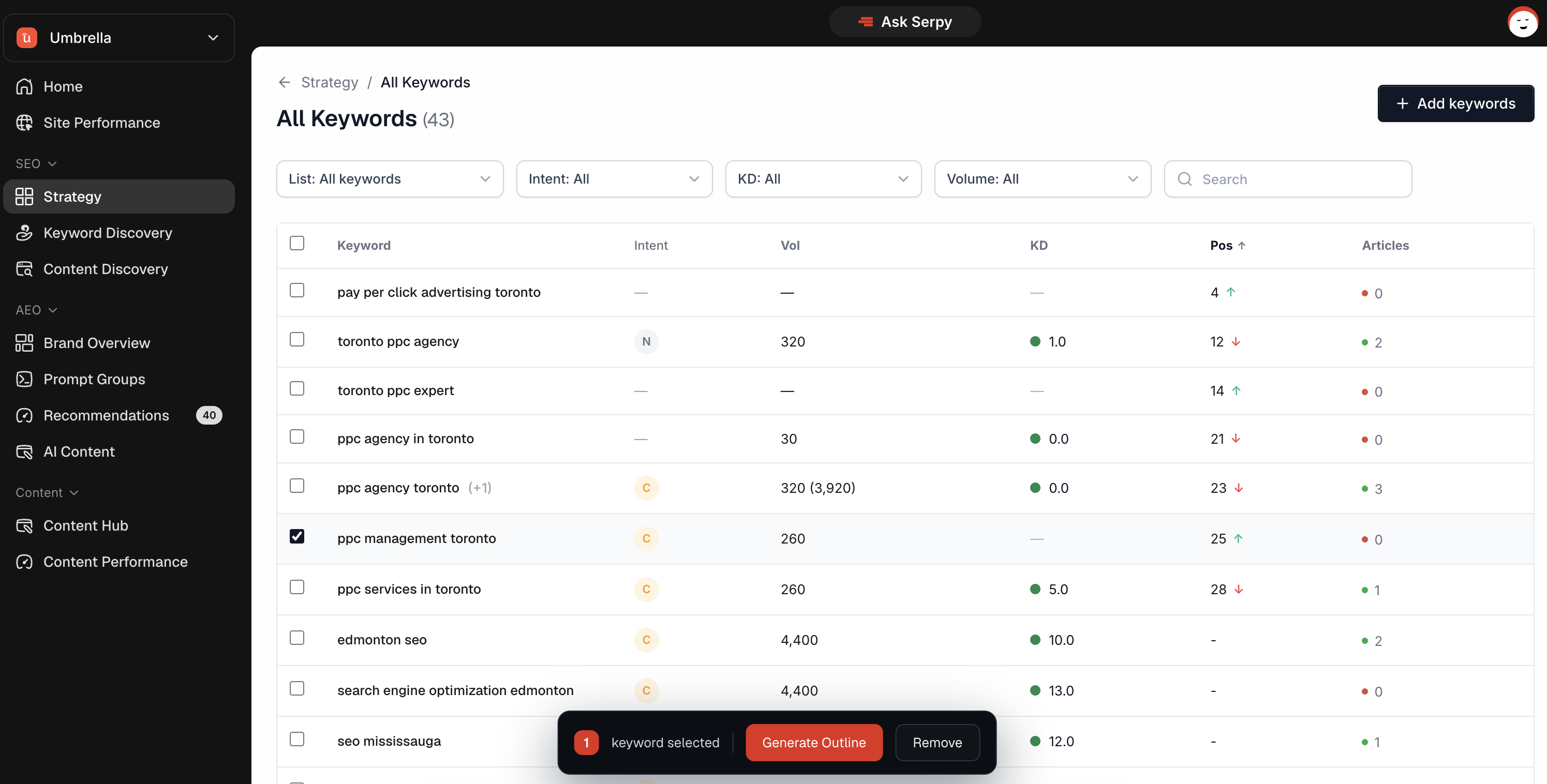Image resolution: width=1547 pixels, height=784 pixels.
Task: Check the ppc agency in toronto checkbox
Action: pyautogui.click(x=296, y=436)
